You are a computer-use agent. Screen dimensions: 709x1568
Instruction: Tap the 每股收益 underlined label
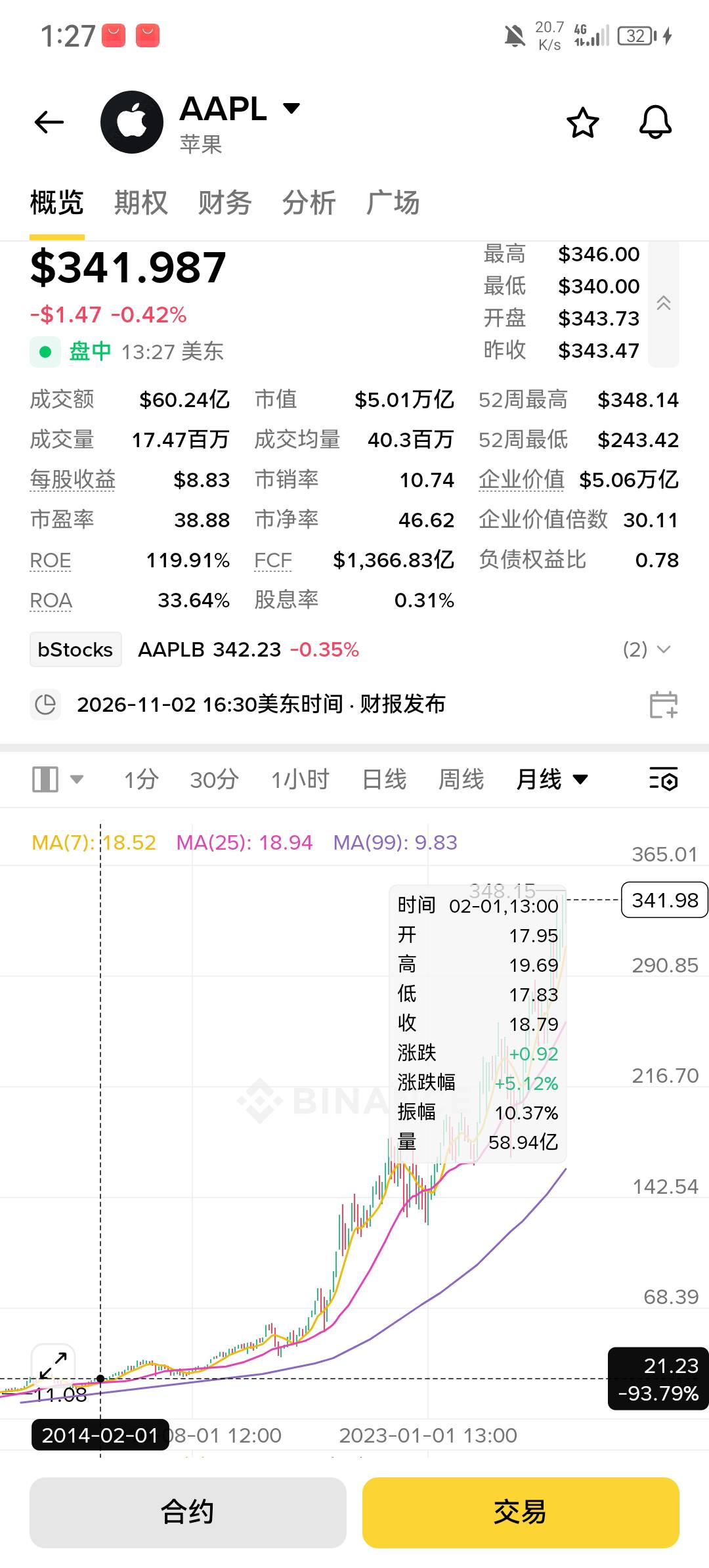(73, 480)
